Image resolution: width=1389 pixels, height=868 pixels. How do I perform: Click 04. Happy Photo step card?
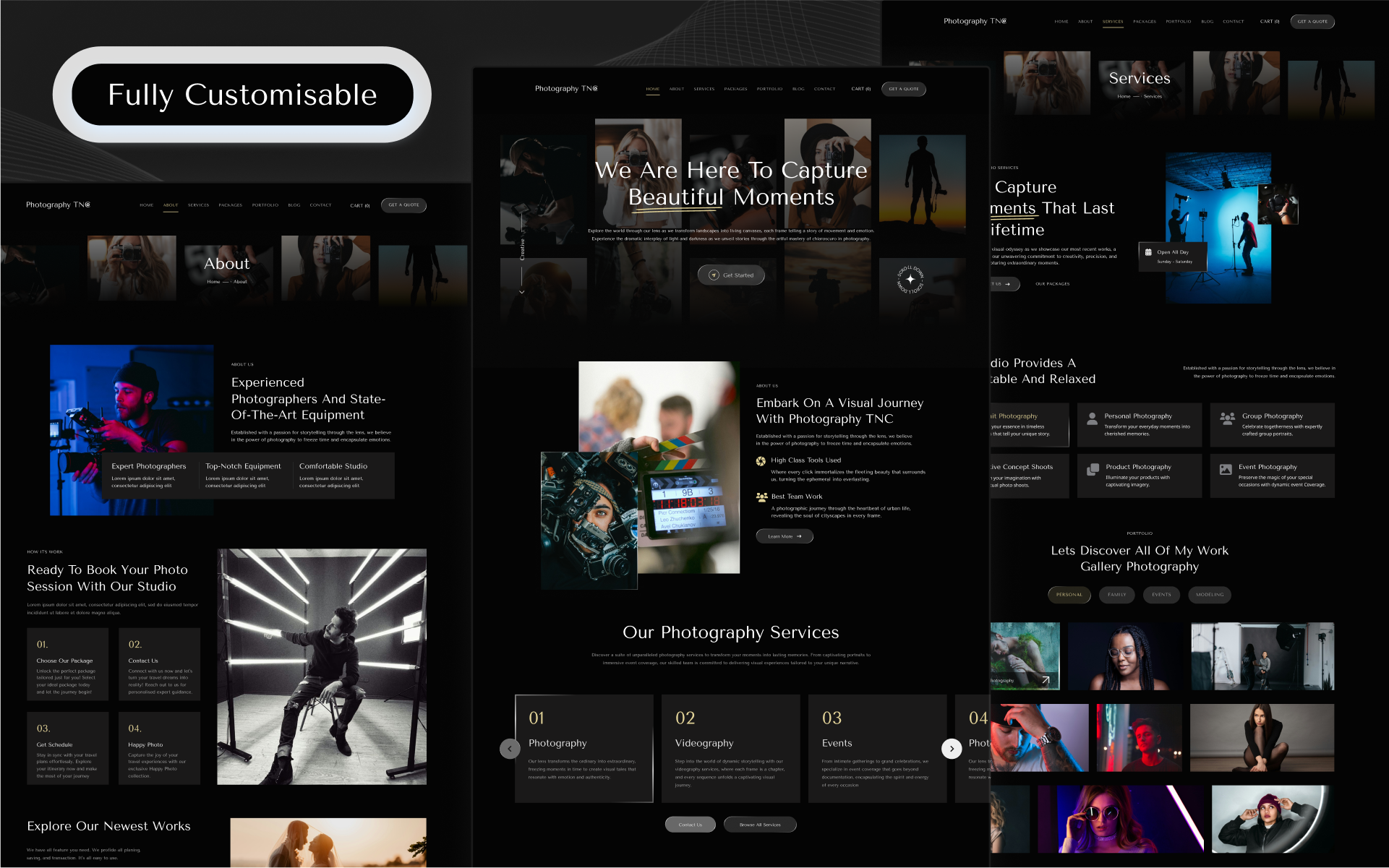[160, 748]
